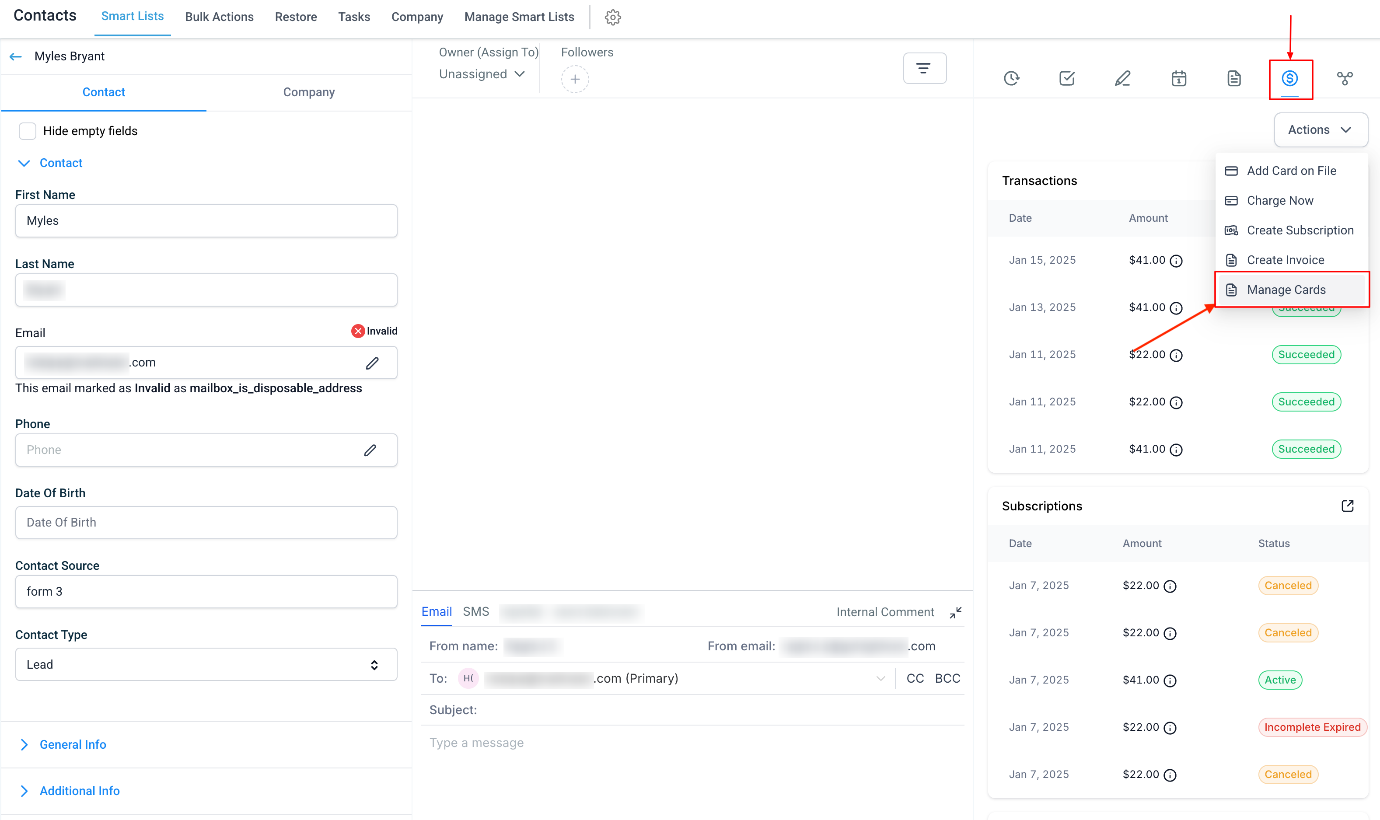The image size is (1380, 820).
Task: Click the Internal Comment link
Action: (886, 612)
